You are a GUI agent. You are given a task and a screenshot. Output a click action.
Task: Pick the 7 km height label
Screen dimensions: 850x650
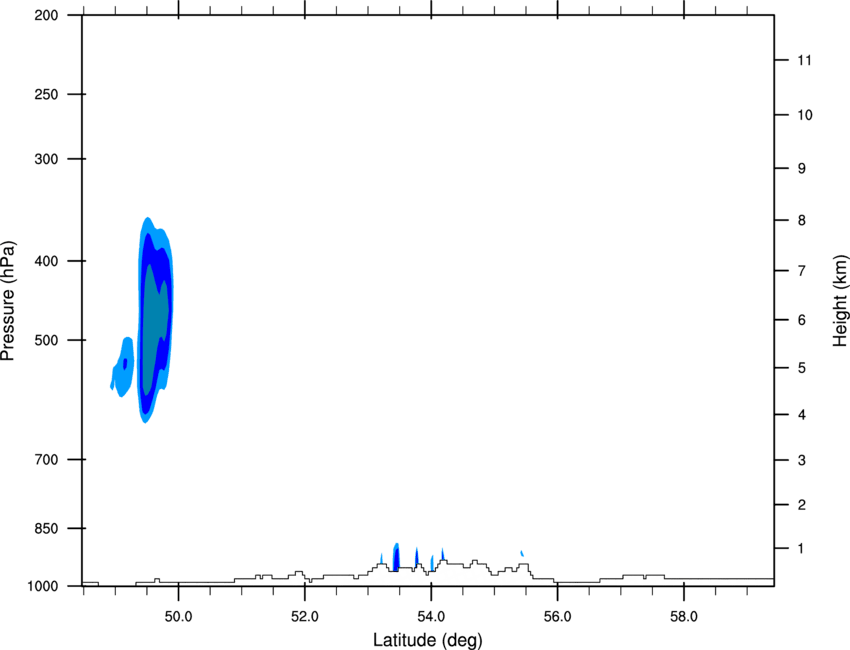802,271
